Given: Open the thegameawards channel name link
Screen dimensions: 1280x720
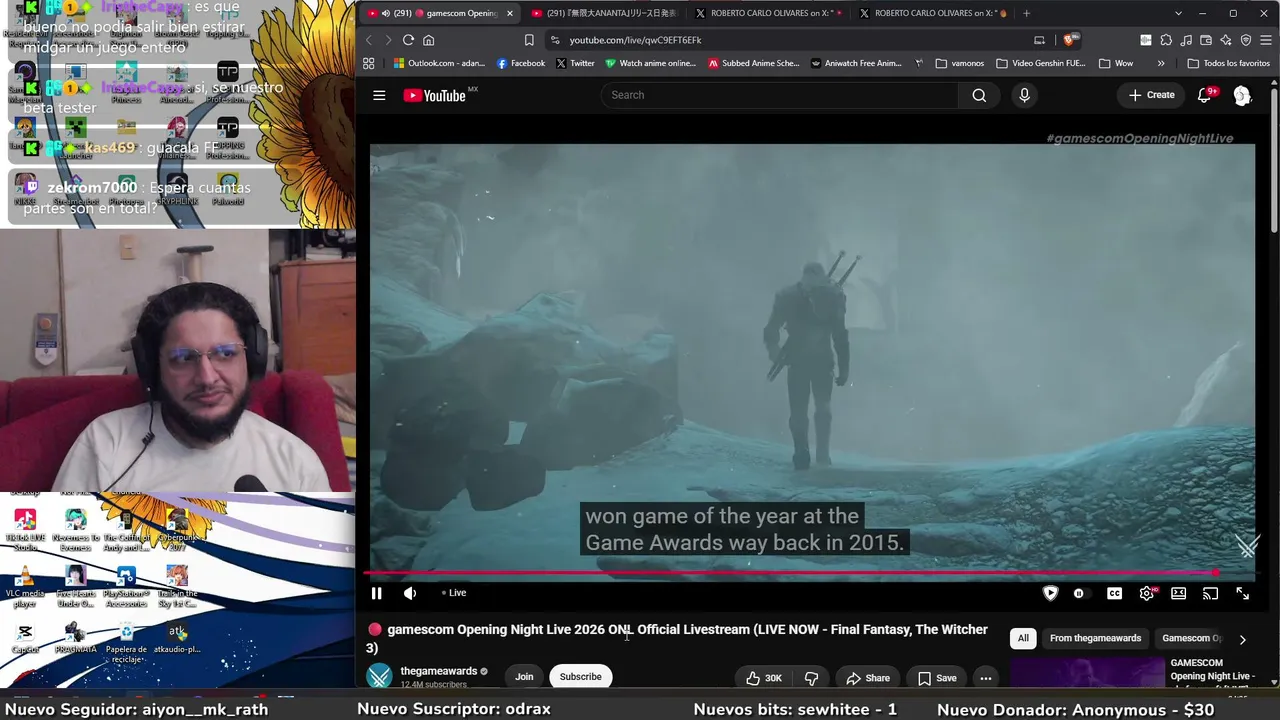Looking at the screenshot, I should click(439, 671).
